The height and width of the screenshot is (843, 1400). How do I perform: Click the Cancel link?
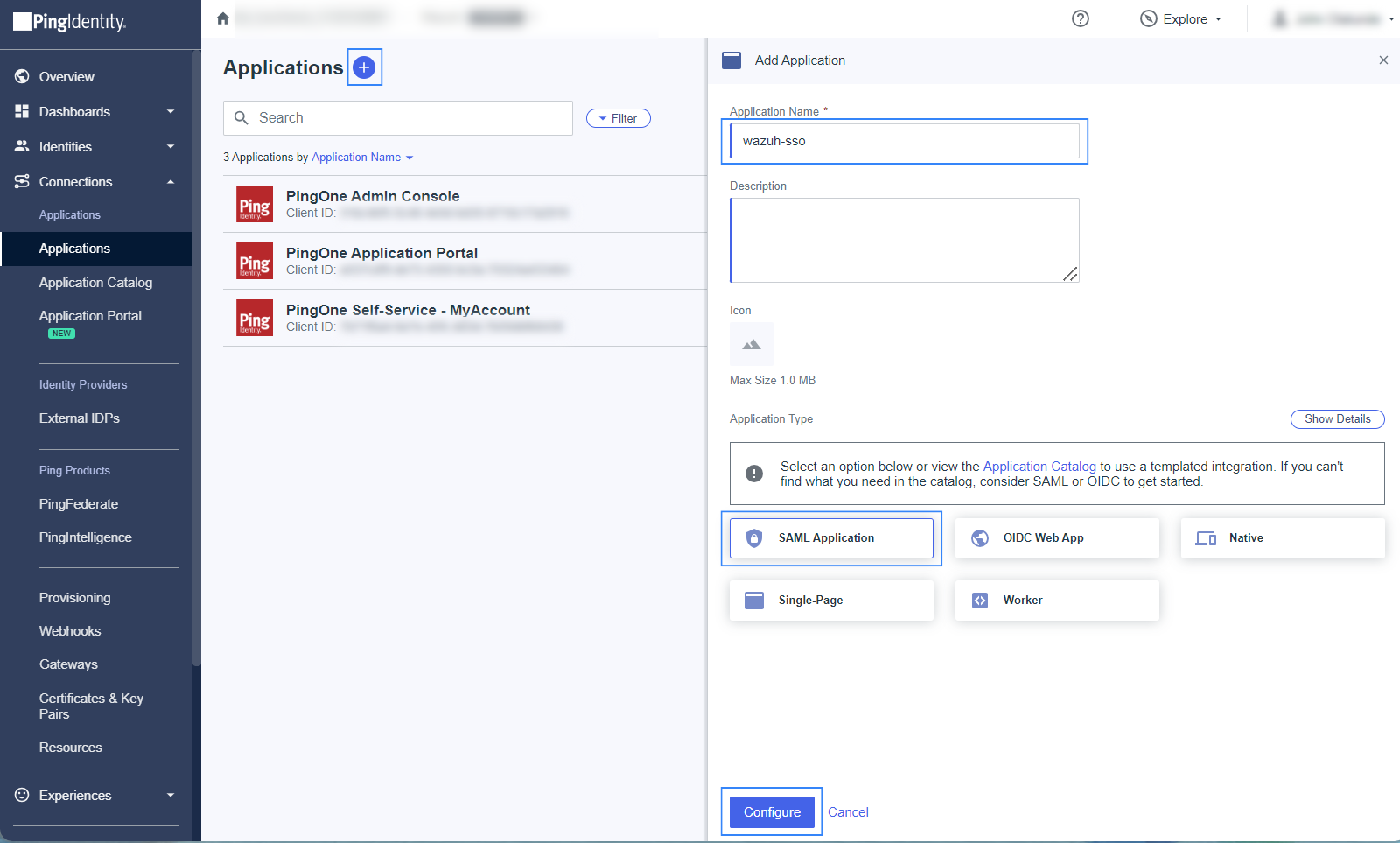(x=848, y=812)
